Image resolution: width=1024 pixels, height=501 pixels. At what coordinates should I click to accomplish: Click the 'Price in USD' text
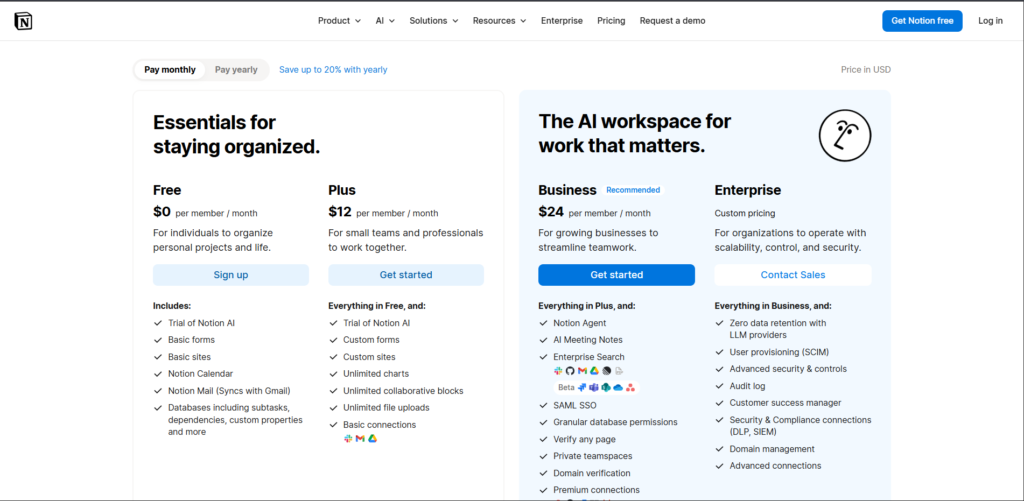click(865, 70)
